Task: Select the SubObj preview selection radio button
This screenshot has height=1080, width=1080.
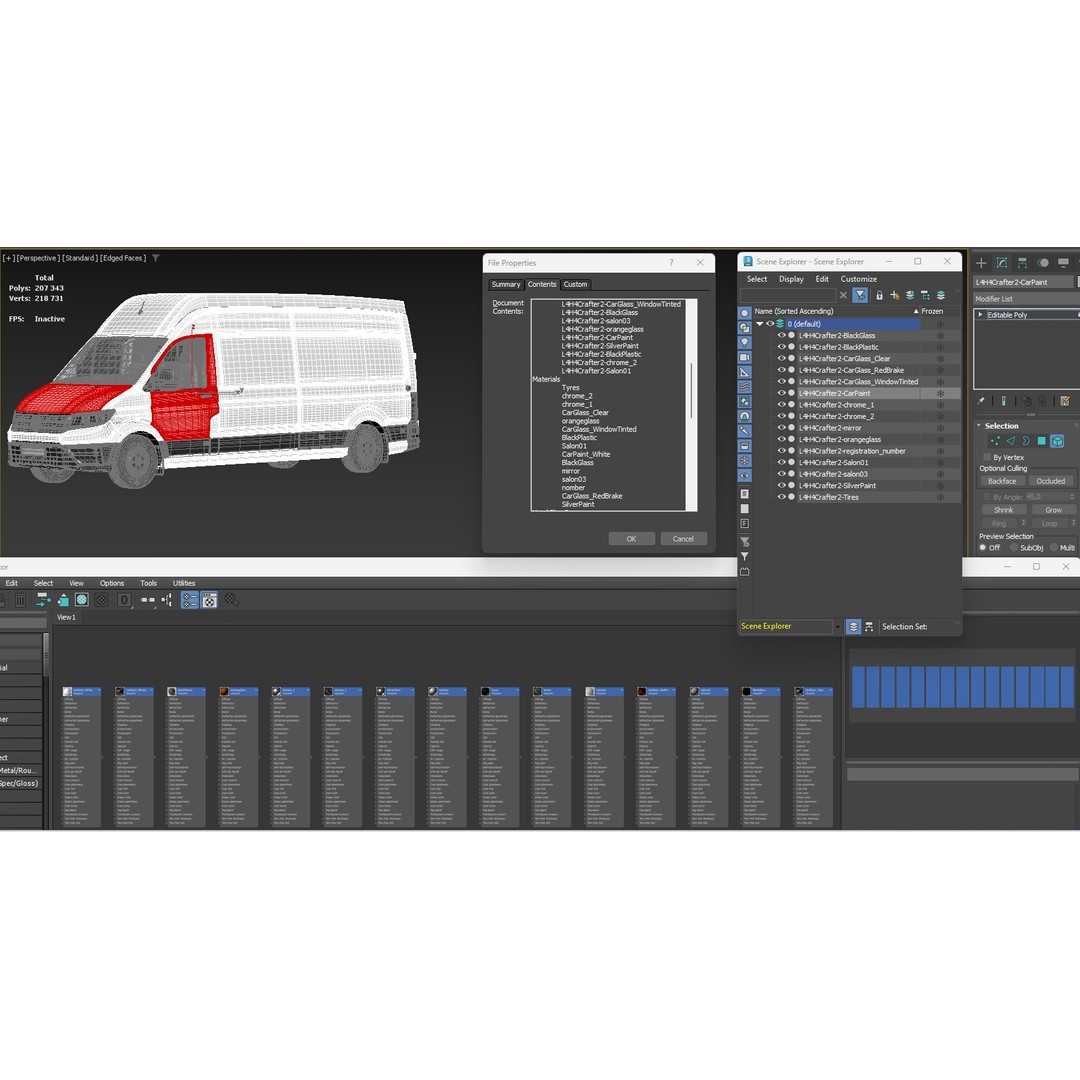Action: click(1014, 548)
